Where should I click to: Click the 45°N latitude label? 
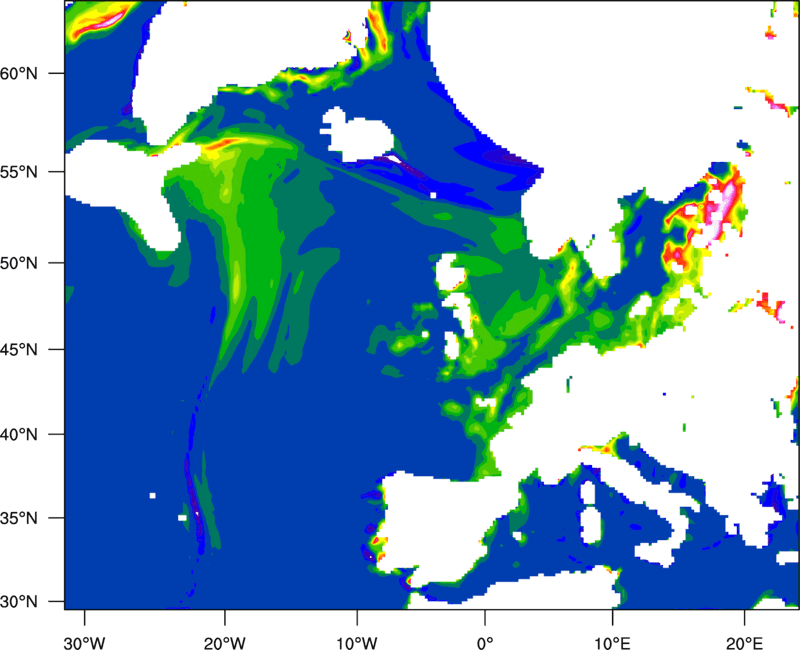click(x=19, y=350)
